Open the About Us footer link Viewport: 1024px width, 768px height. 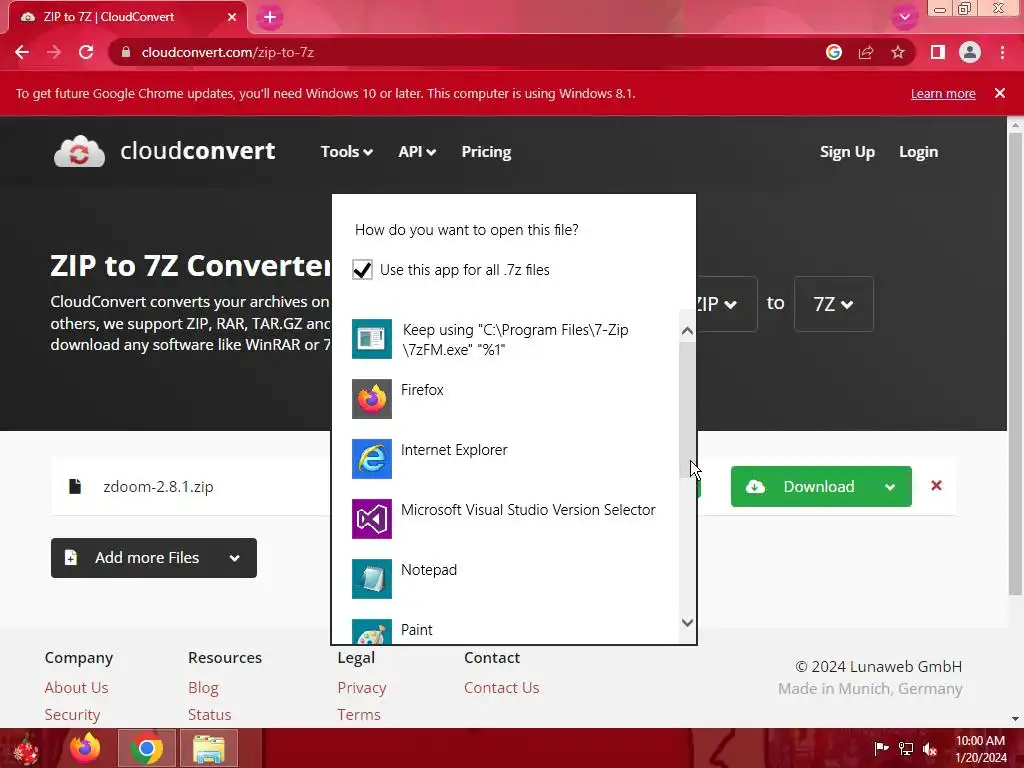[x=76, y=688]
